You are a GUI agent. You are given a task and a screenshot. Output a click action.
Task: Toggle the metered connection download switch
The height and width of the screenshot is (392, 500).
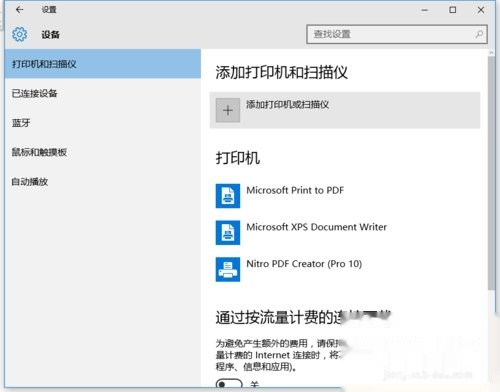pos(229,385)
